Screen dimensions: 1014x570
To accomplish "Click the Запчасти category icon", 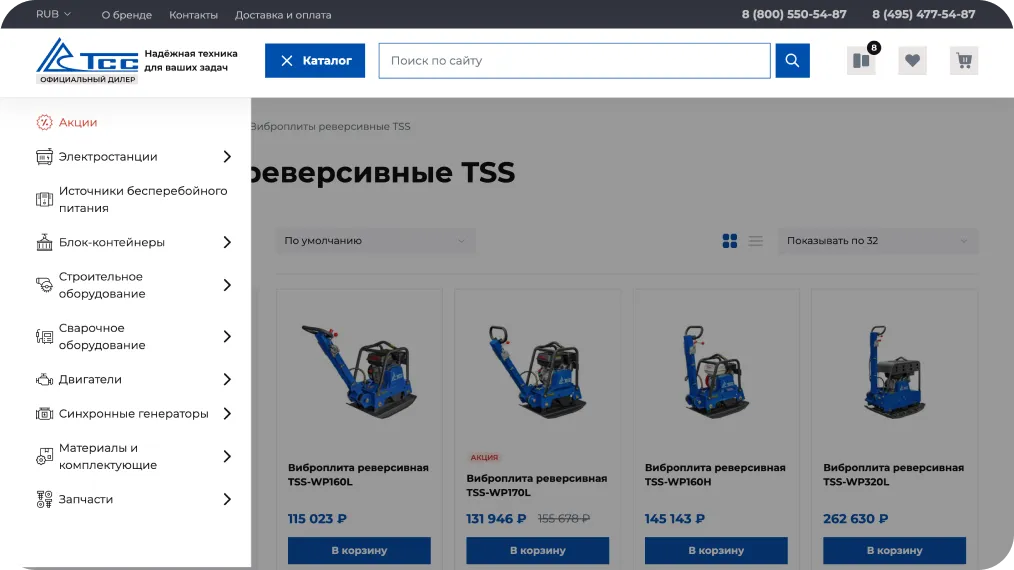I will point(44,499).
